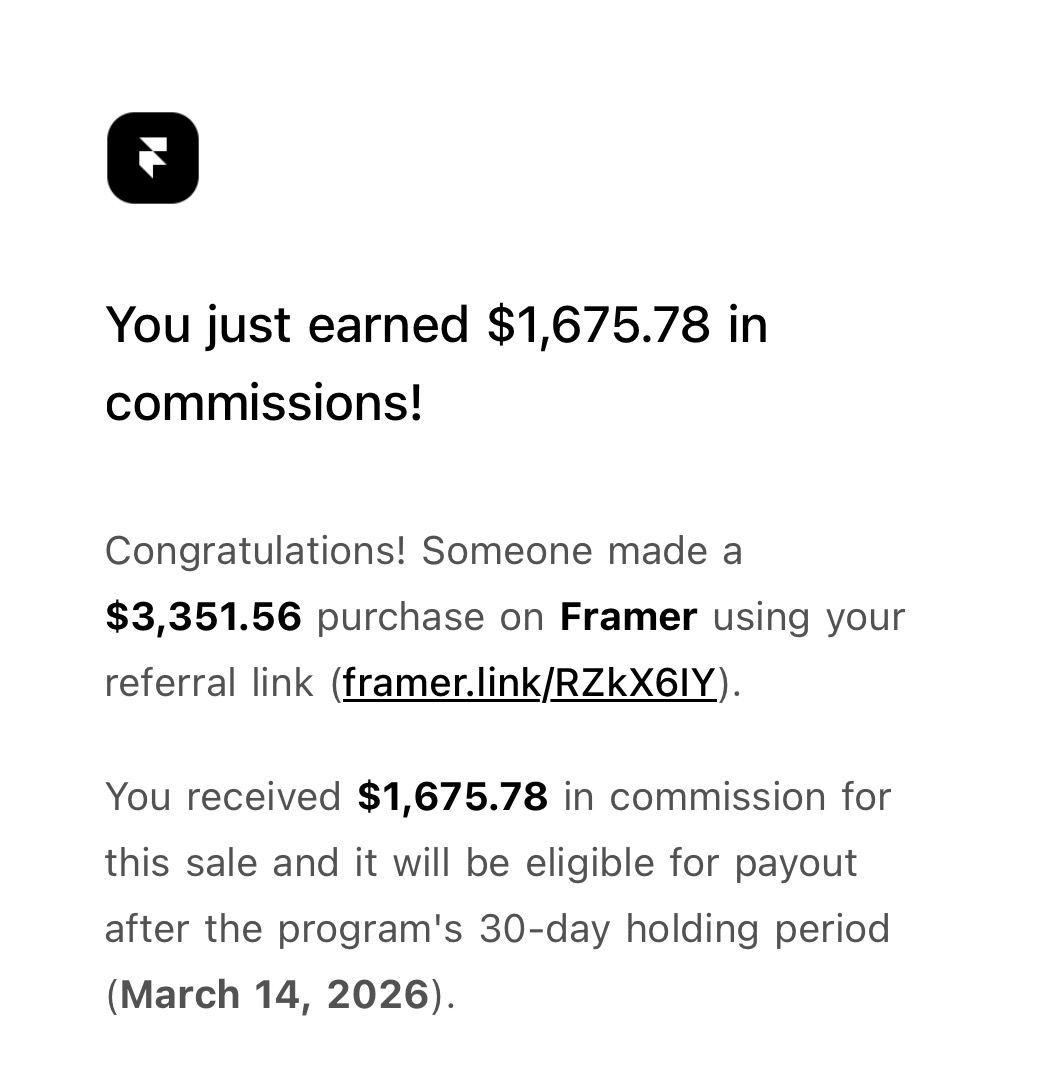Viewport: 1044px width, 1088px height.
Task: Click the headline "You just earned" text
Action: [287, 325]
